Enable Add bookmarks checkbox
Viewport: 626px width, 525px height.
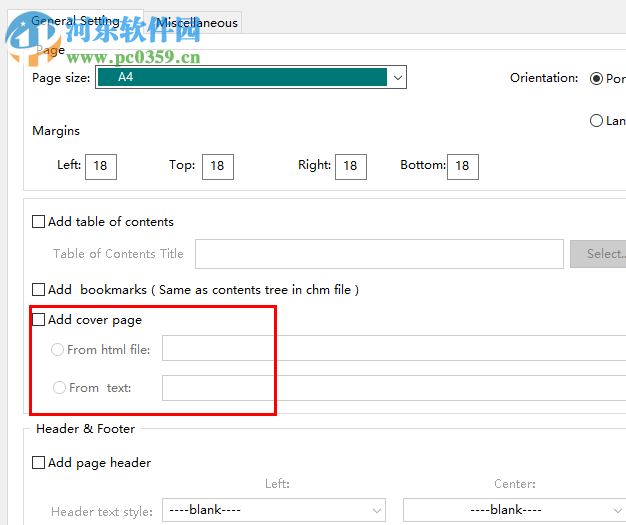pos(38,289)
